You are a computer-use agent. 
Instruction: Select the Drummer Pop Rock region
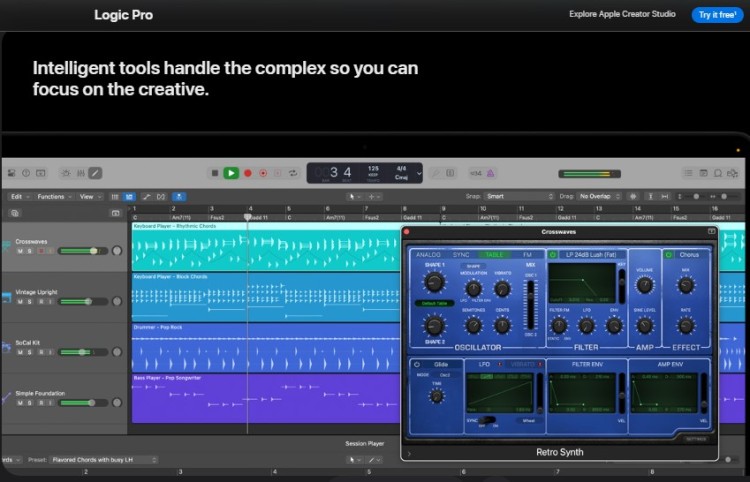266,348
